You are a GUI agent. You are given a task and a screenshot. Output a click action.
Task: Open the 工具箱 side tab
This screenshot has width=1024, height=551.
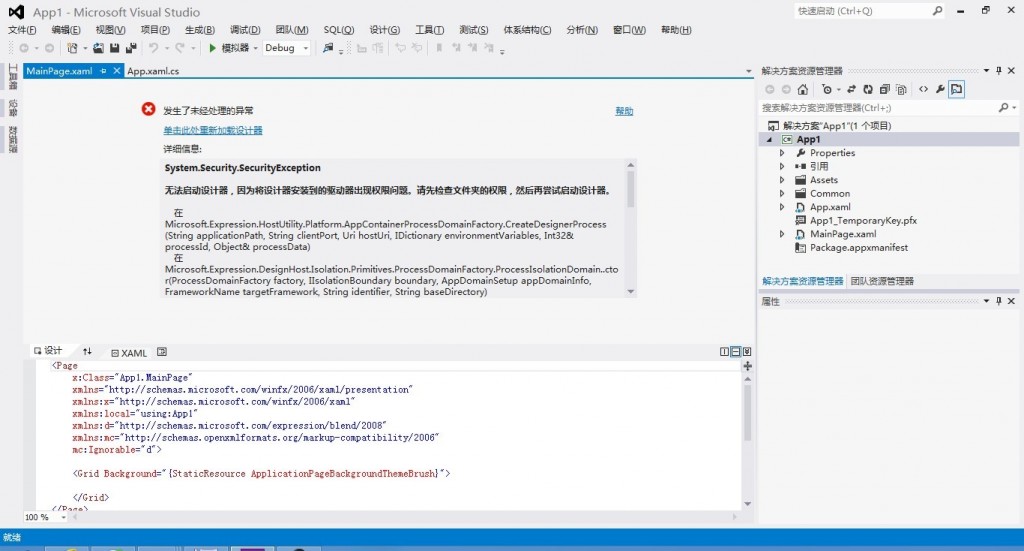(13, 77)
